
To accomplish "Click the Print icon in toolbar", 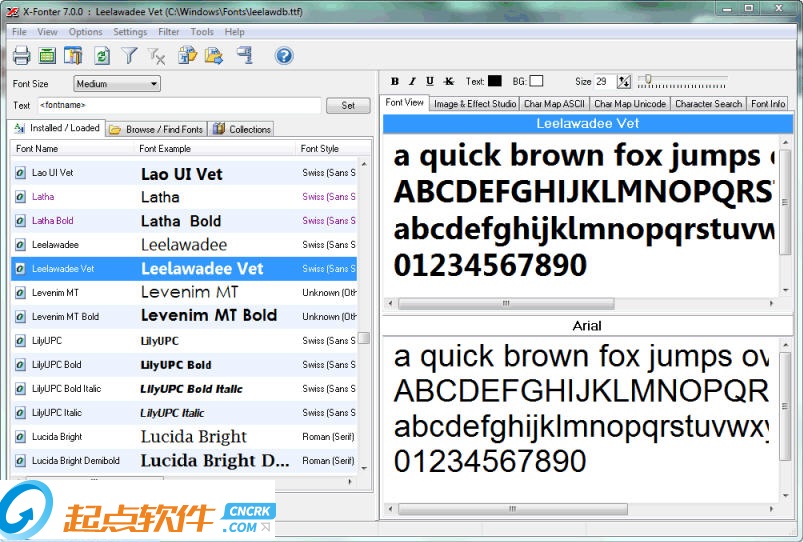I will (x=21, y=55).
